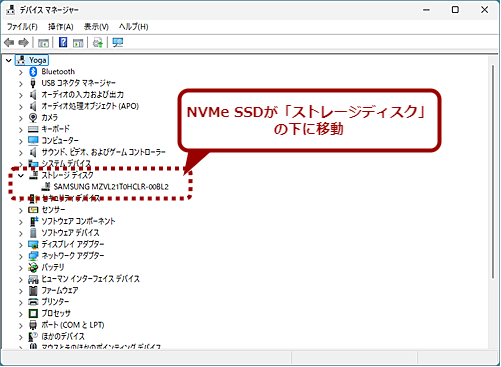Open the 操作(A) menu
This screenshot has width=501, height=367.
pos(61,27)
